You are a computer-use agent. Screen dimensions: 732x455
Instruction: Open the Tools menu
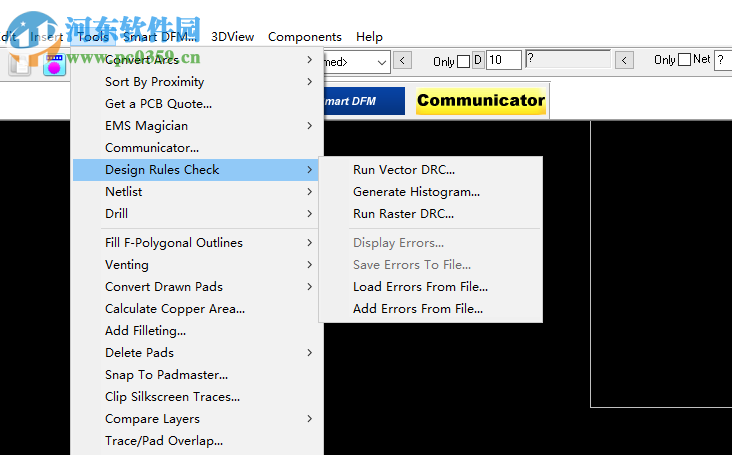(x=93, y=36)
